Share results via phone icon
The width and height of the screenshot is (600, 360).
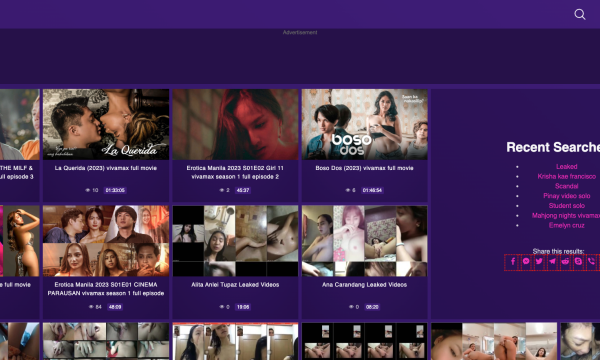(x=591, y=262)
